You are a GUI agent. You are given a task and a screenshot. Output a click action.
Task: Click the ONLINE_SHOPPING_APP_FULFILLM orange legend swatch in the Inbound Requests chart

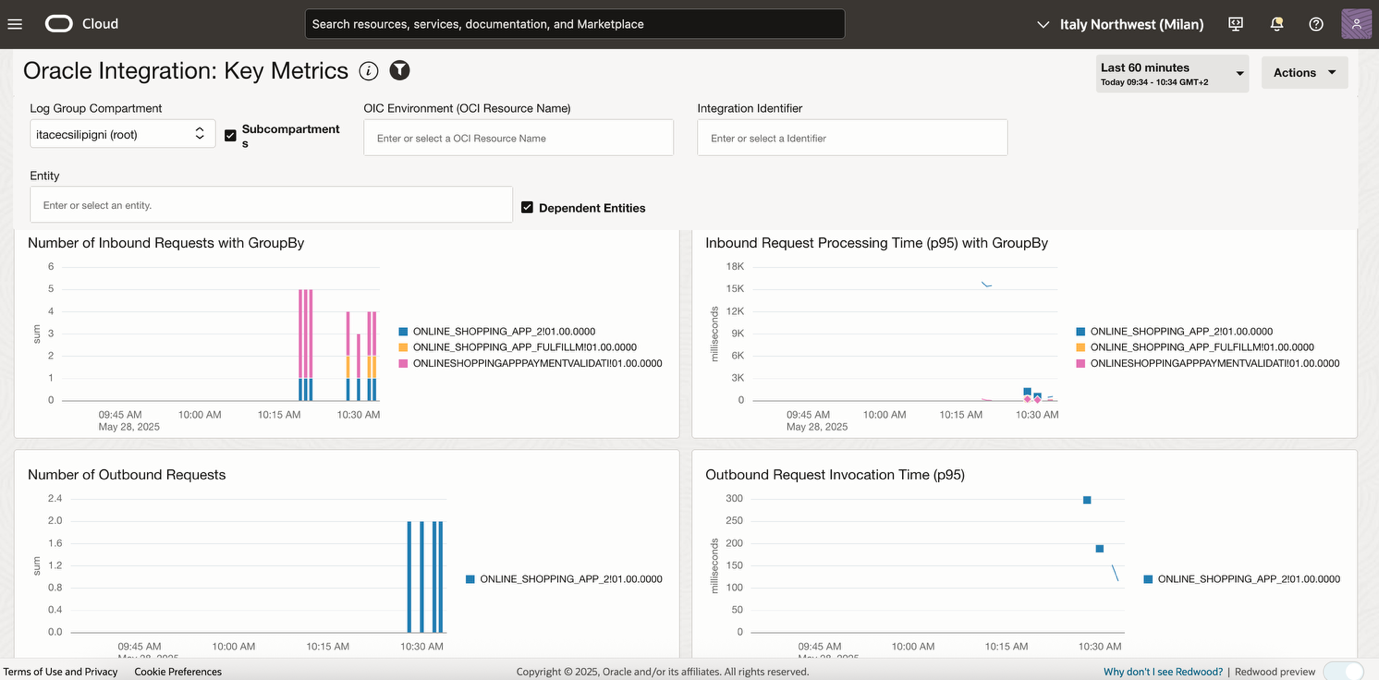tap(403, 347)
